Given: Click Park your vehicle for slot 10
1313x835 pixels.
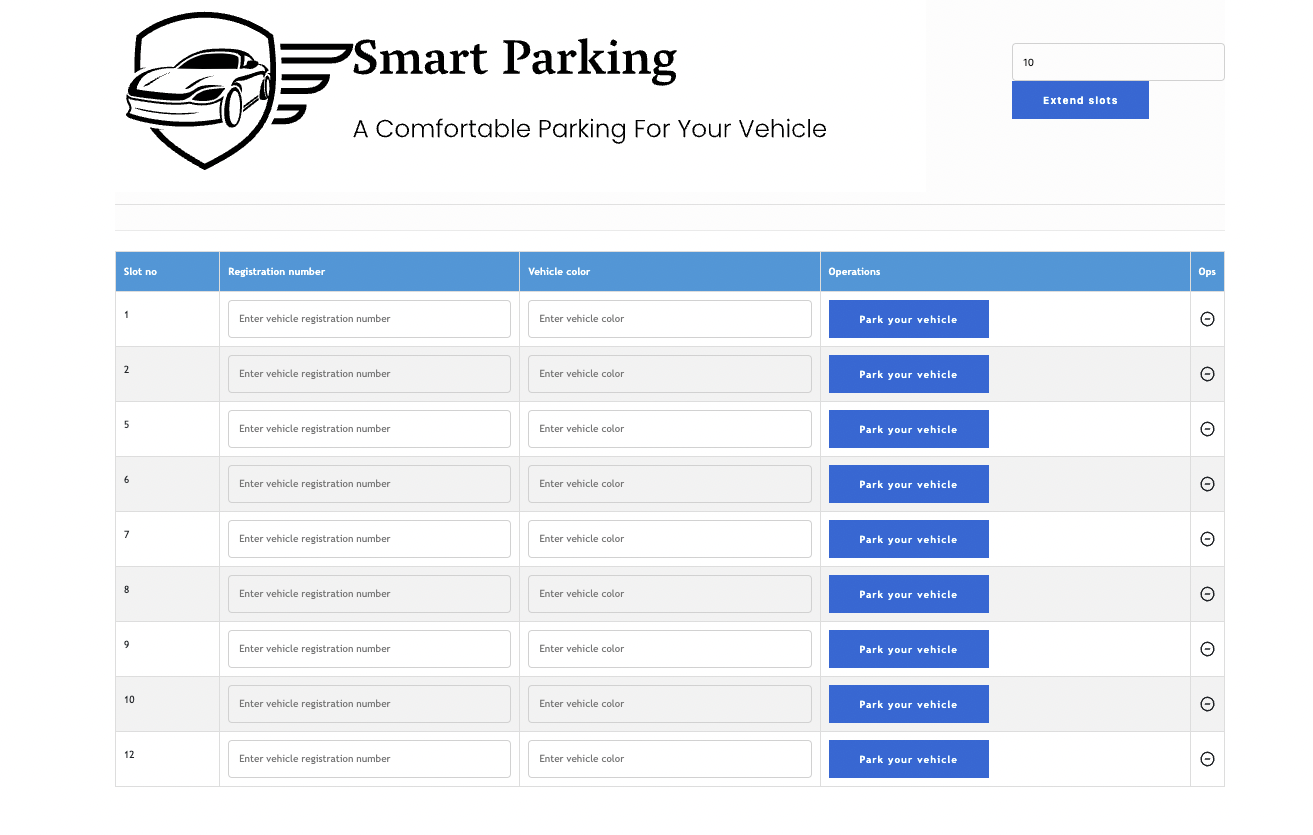Looking at the screenshot, I should [x=908, y=704].
